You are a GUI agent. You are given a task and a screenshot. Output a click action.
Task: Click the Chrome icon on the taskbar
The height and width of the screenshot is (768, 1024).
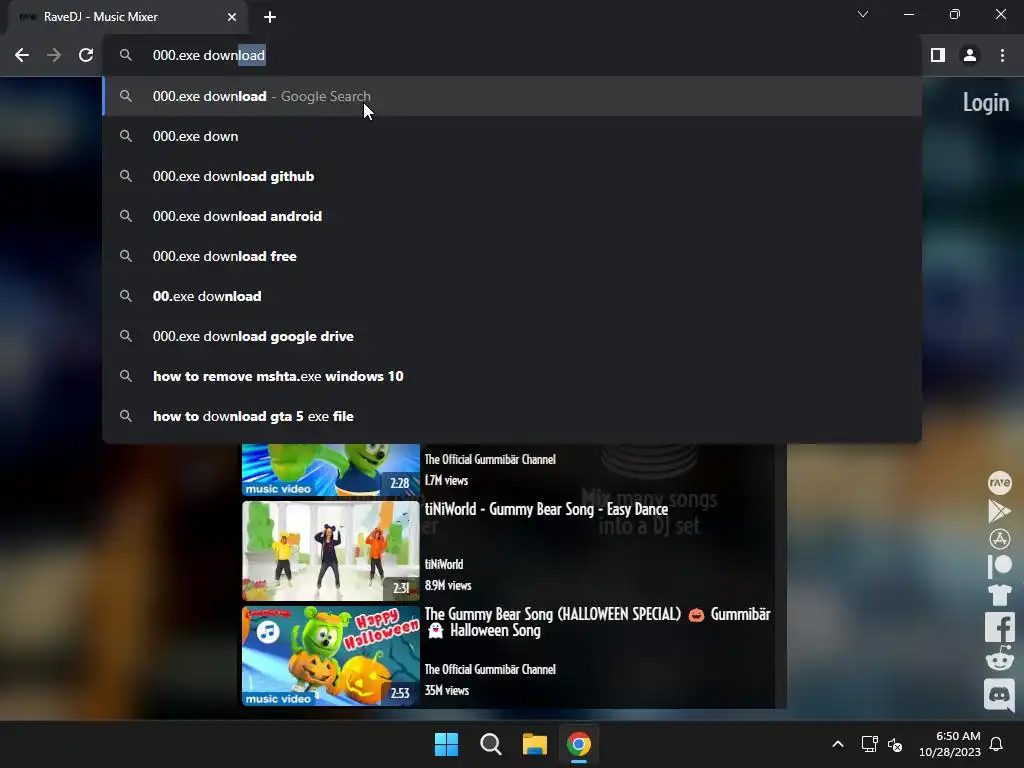(x=579, y=744)
